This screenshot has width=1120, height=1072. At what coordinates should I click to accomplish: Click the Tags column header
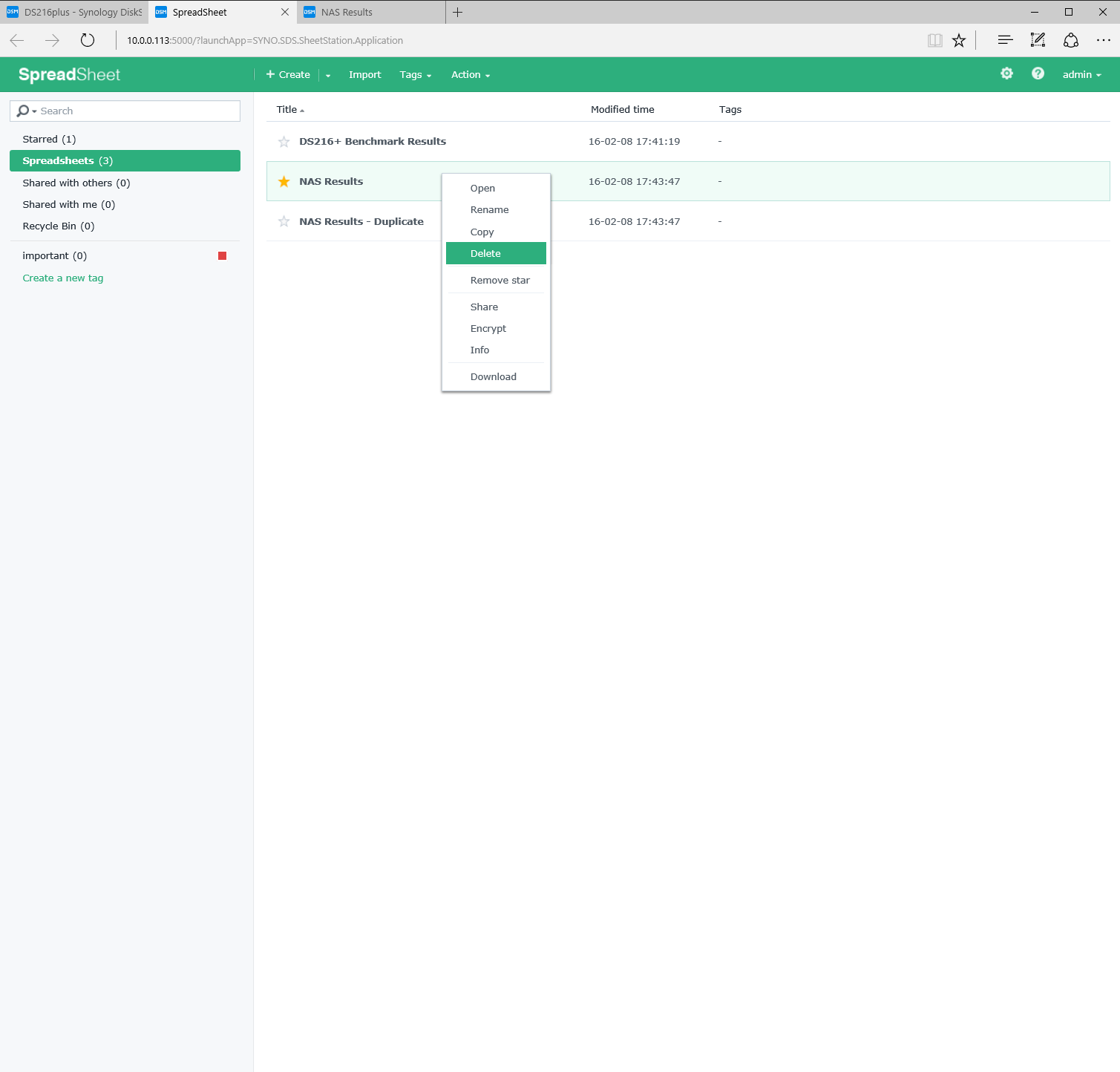pyautogui.click(x=730, y=110)
